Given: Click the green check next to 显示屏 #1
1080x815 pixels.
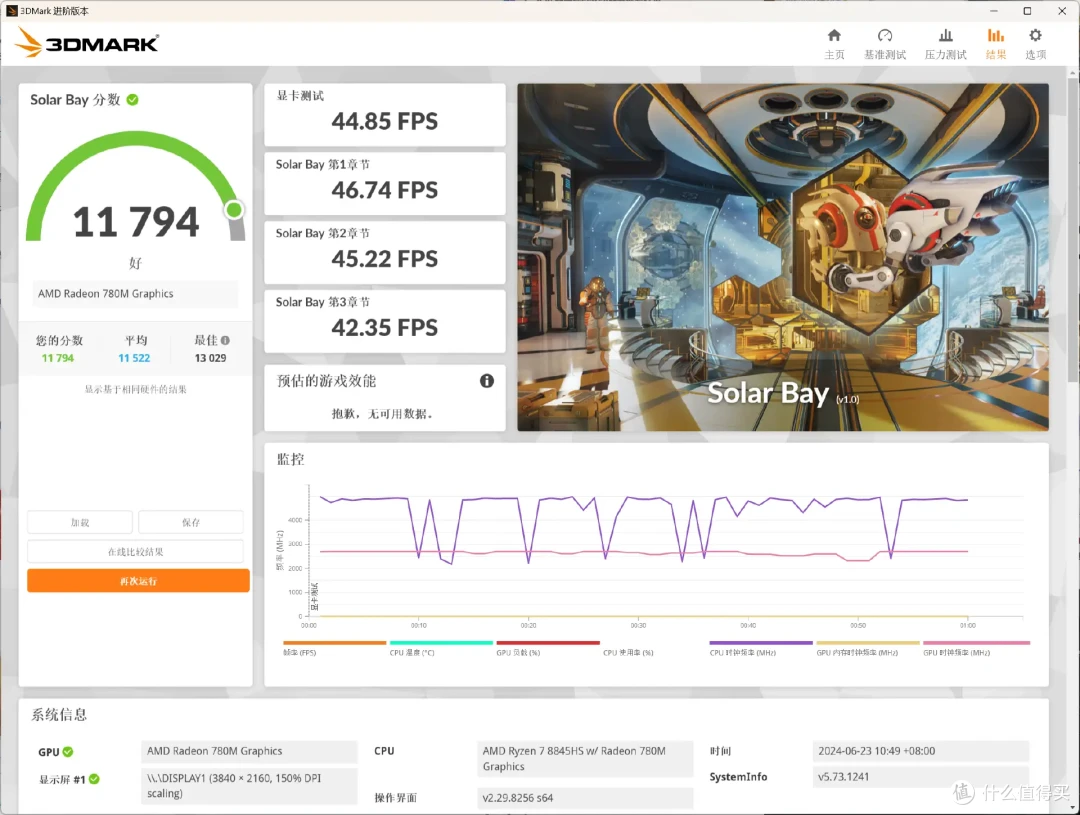Looking at the screenshot, I should (94, 779).
